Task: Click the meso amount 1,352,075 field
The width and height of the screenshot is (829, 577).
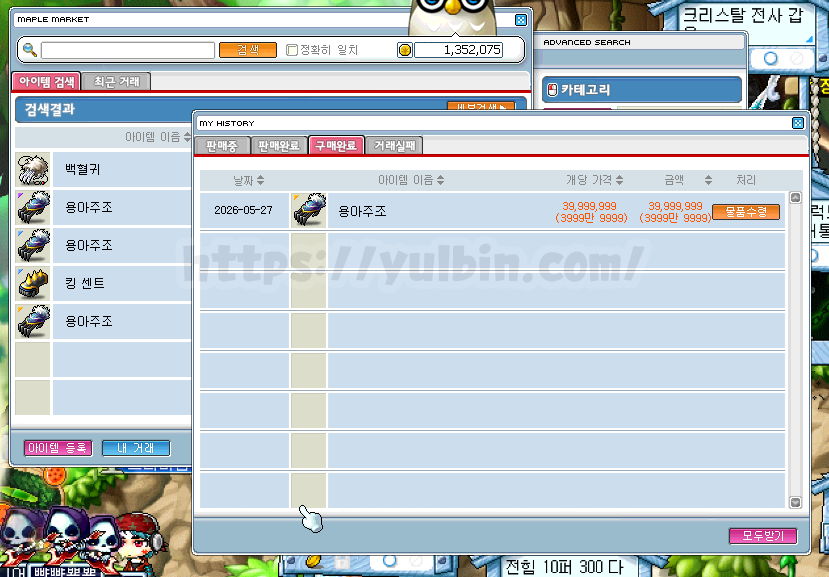Action: [458, 50]
